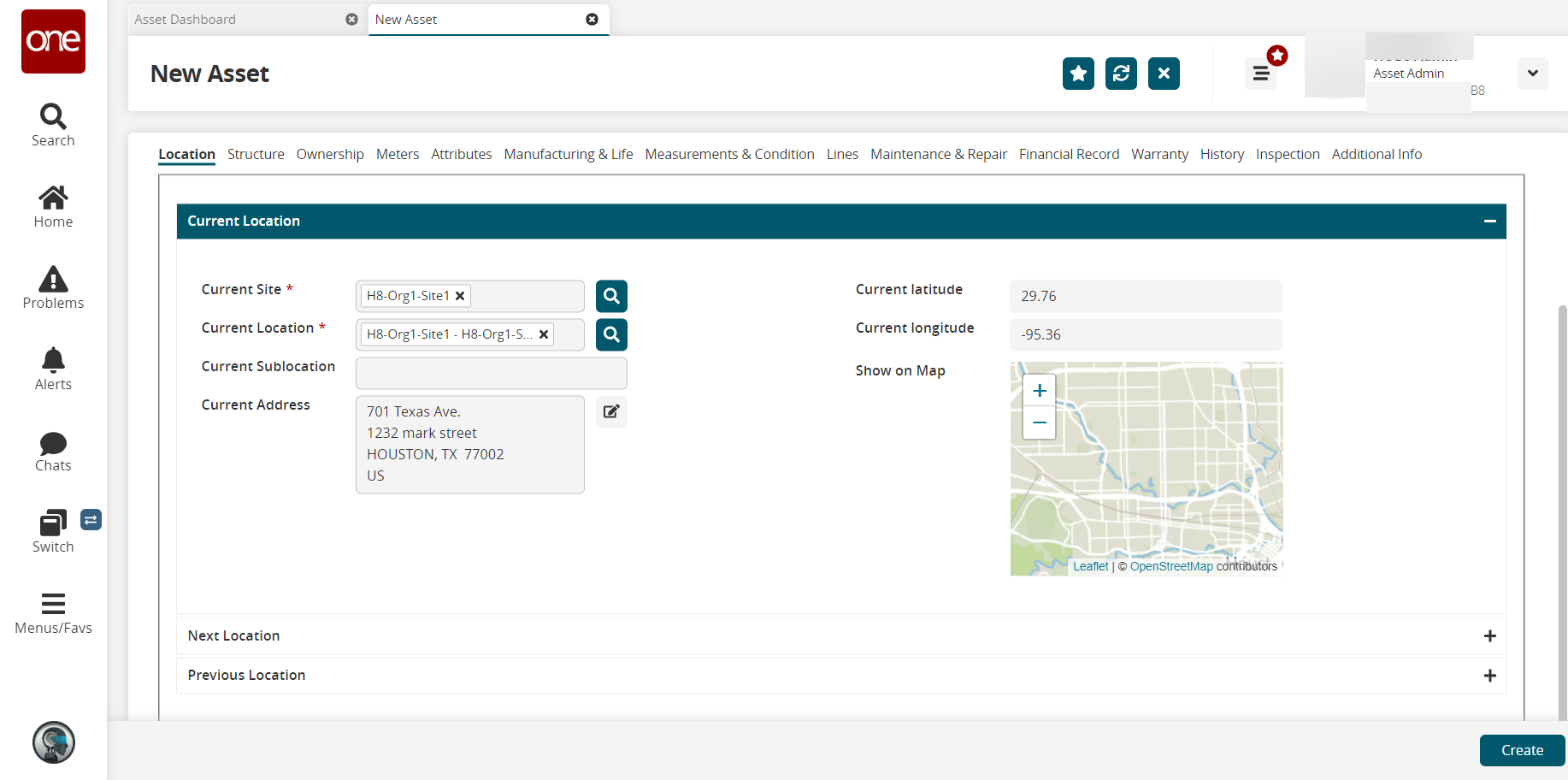
Task: Expand the Previous Location section
Action: 1489,676
